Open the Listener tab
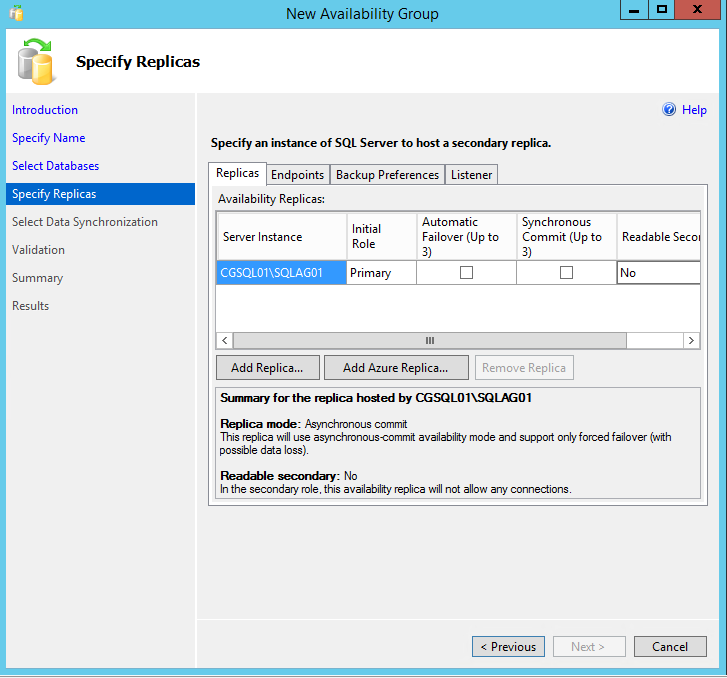 [471, 175]
